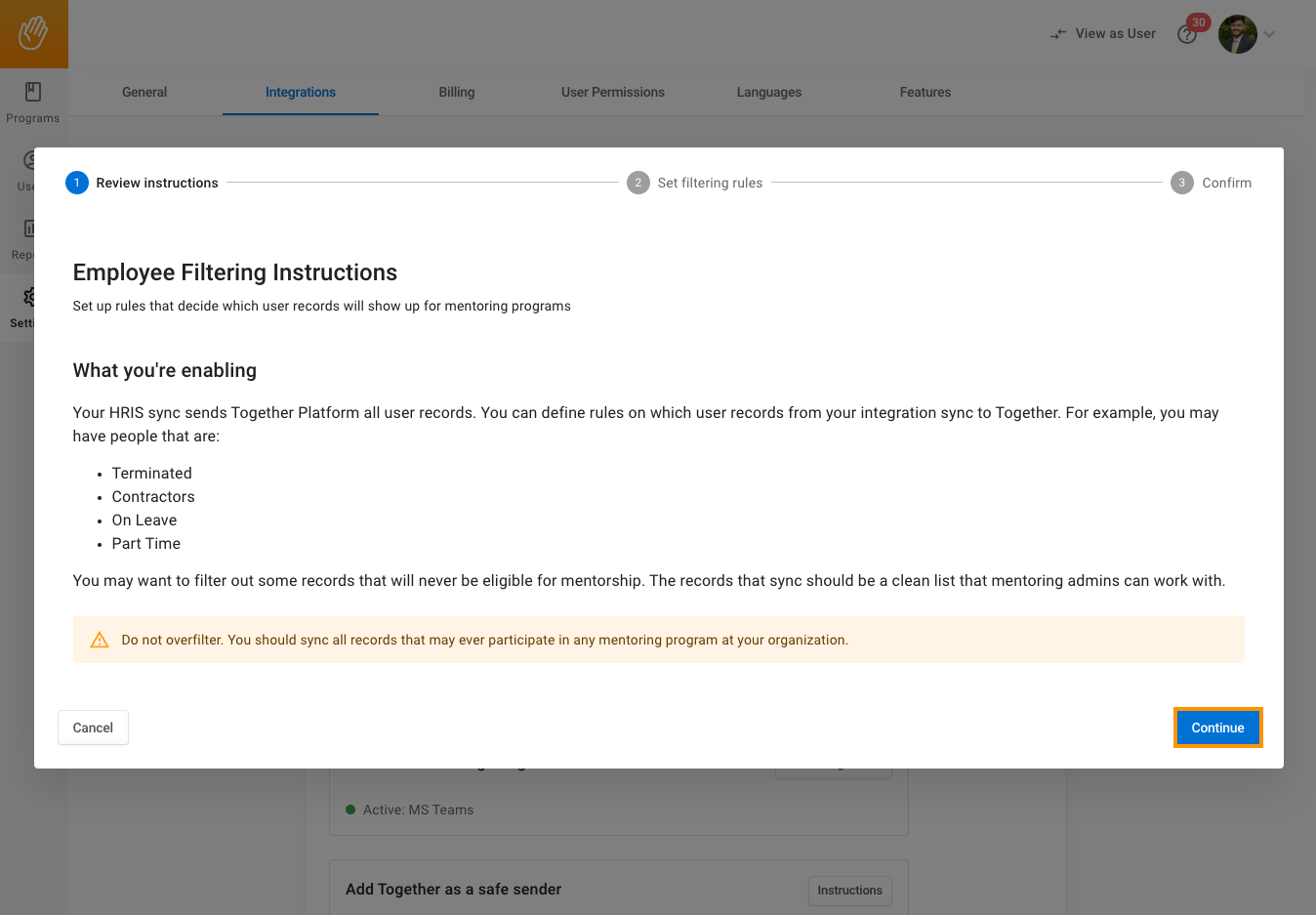Open the Languages tab
1316x915 pixels.
pos(768,92)
